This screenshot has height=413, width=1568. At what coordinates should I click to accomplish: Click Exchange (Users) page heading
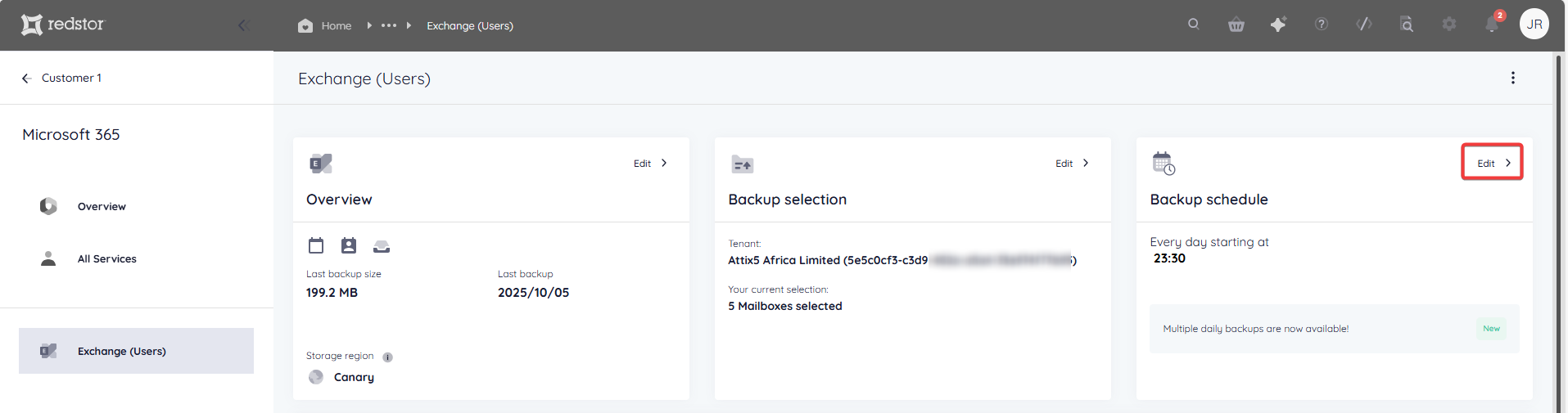[x=364, y=79]
